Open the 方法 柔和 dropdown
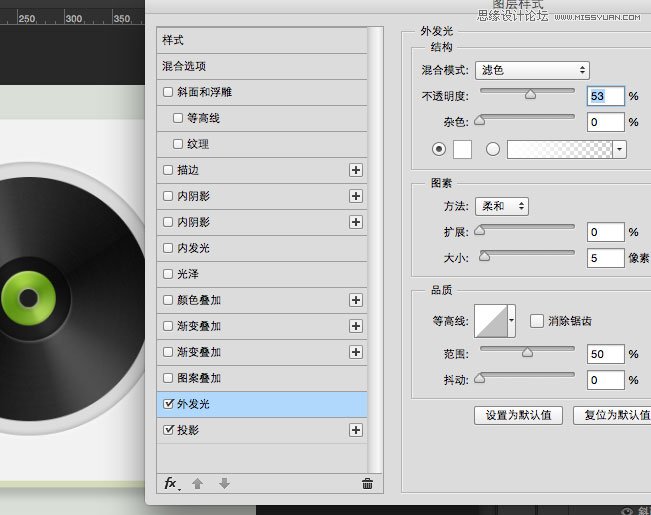 point(502,206)
